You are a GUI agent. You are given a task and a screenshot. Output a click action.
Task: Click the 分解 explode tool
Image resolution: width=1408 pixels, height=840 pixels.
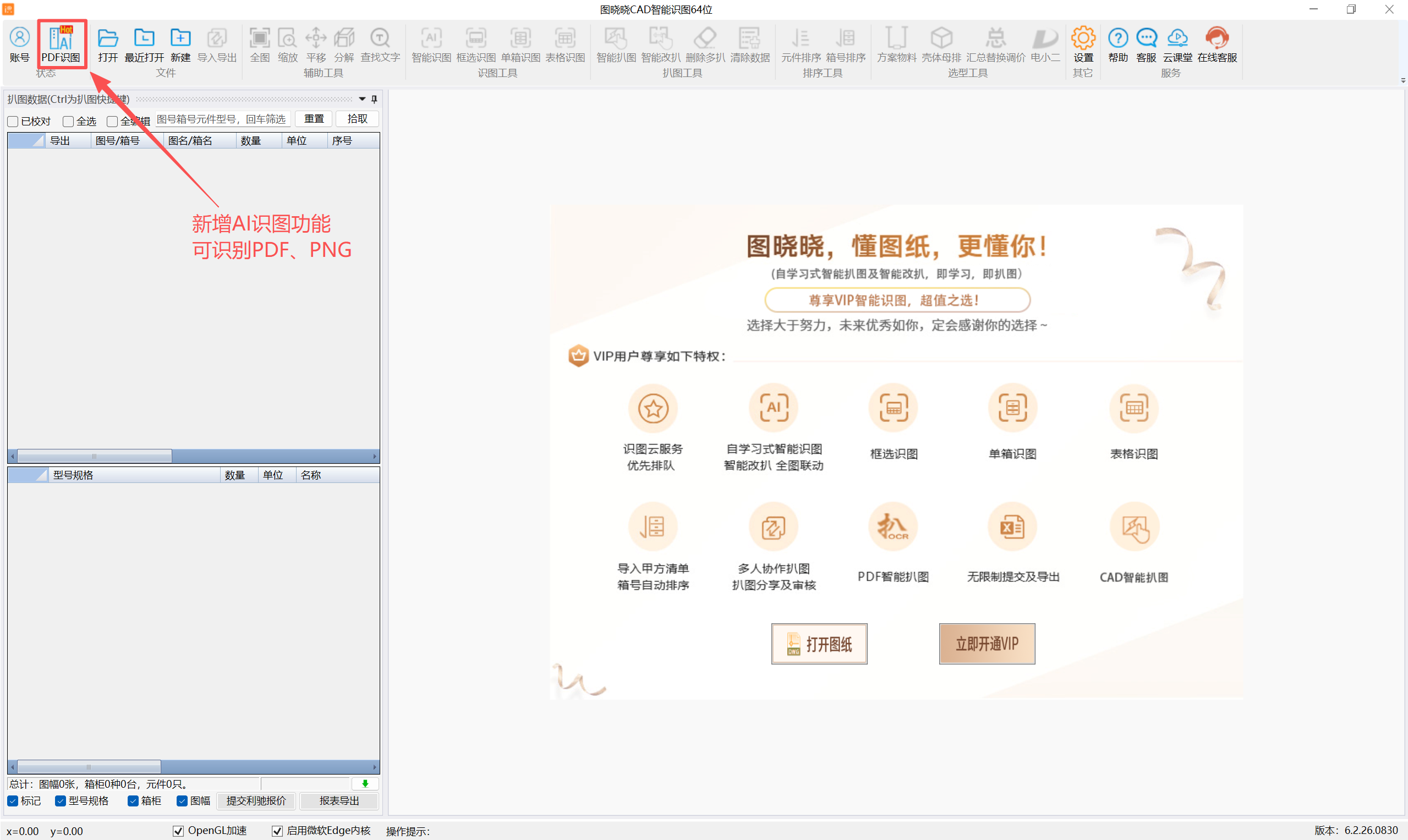344,44
